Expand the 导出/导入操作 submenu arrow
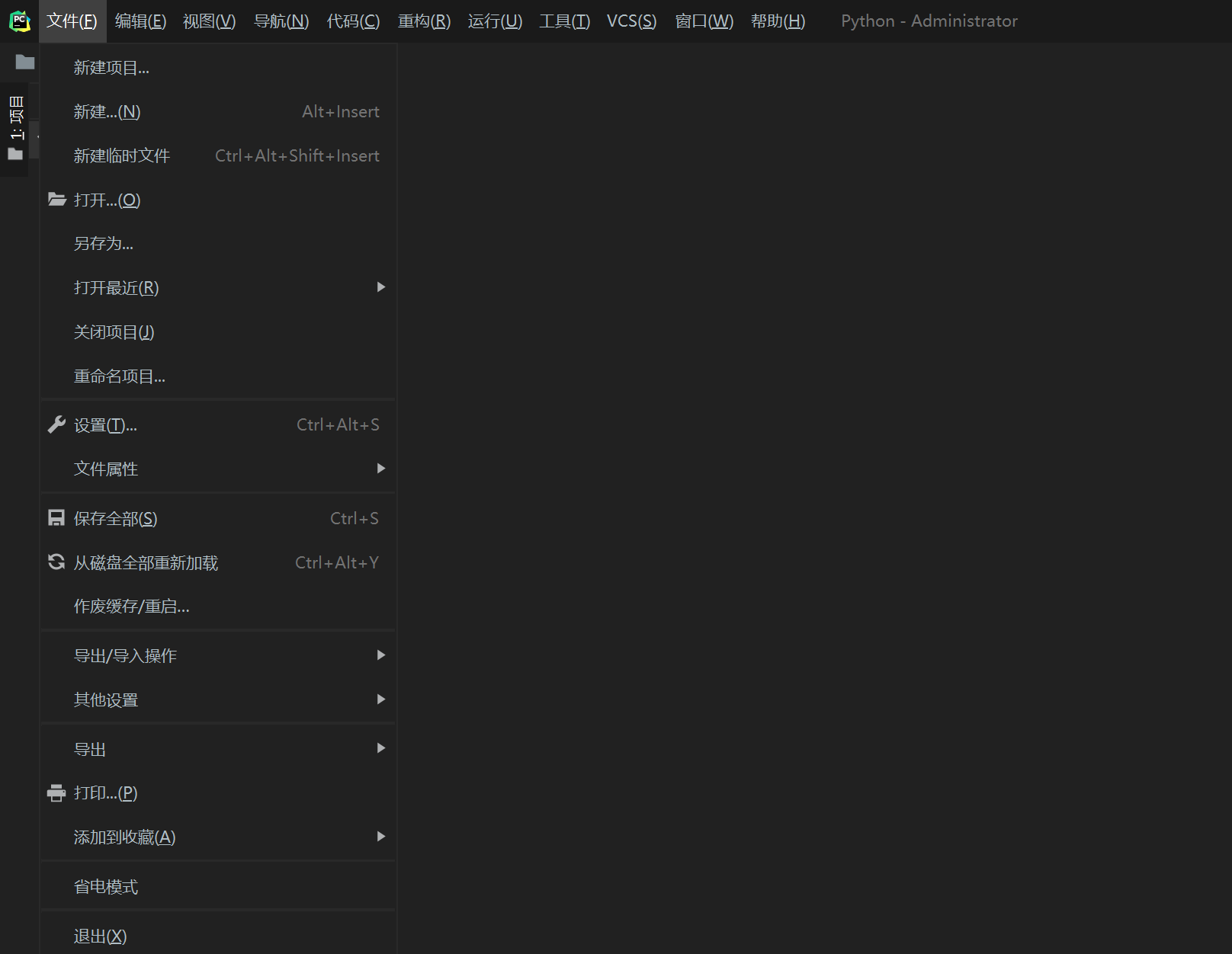Screen dimensions: 1232x954 [381, 655]
